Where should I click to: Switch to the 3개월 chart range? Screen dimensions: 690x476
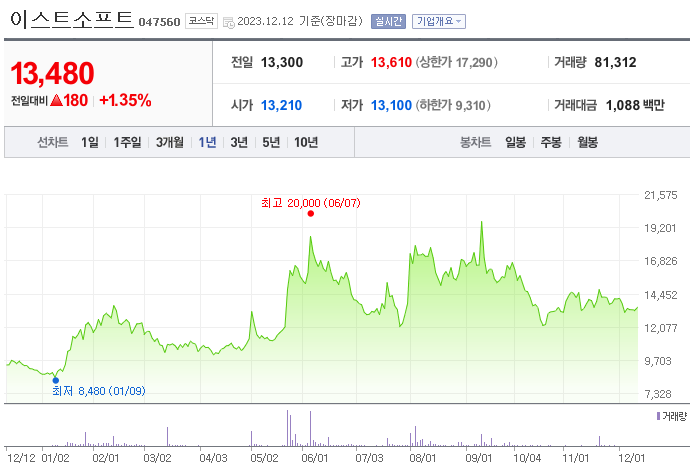coord(170,142)
